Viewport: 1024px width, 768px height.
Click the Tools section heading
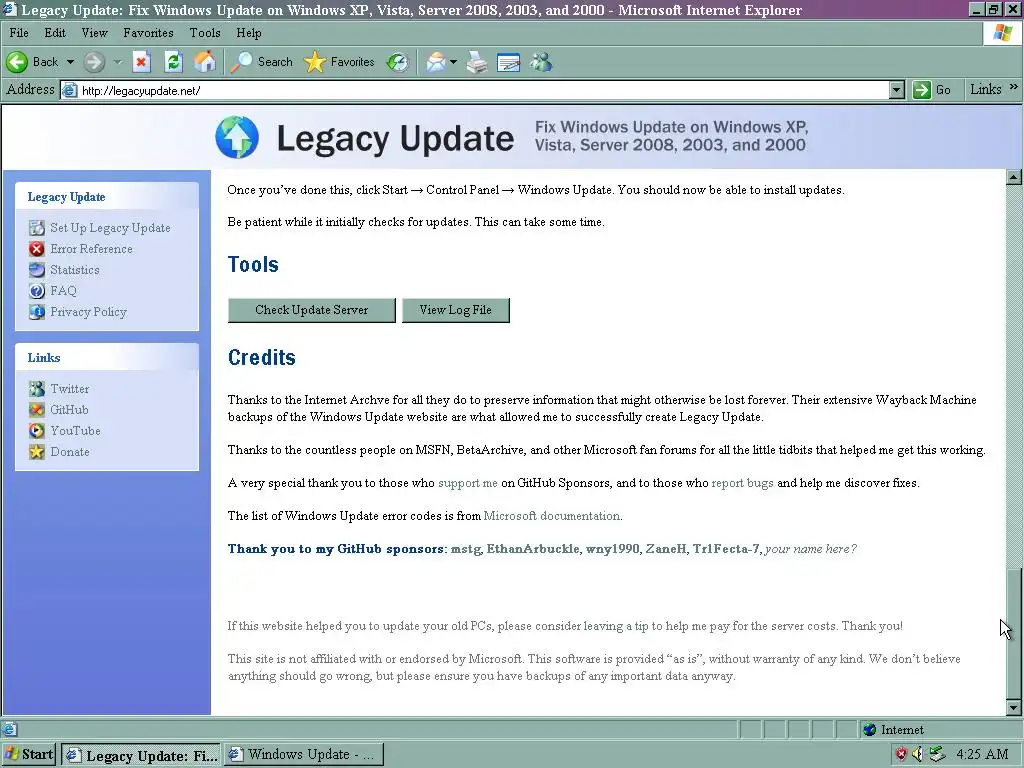click(253, 264)
